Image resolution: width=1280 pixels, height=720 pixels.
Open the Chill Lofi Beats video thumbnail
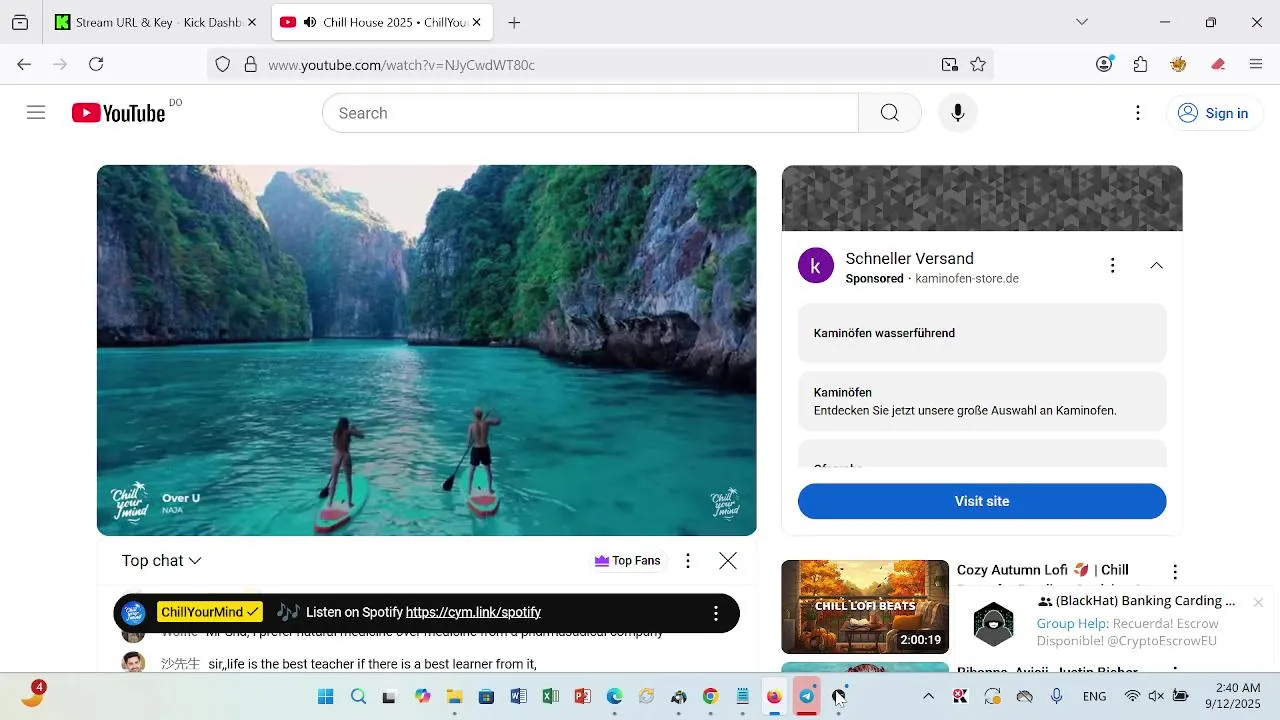click(x=865, y=607)
